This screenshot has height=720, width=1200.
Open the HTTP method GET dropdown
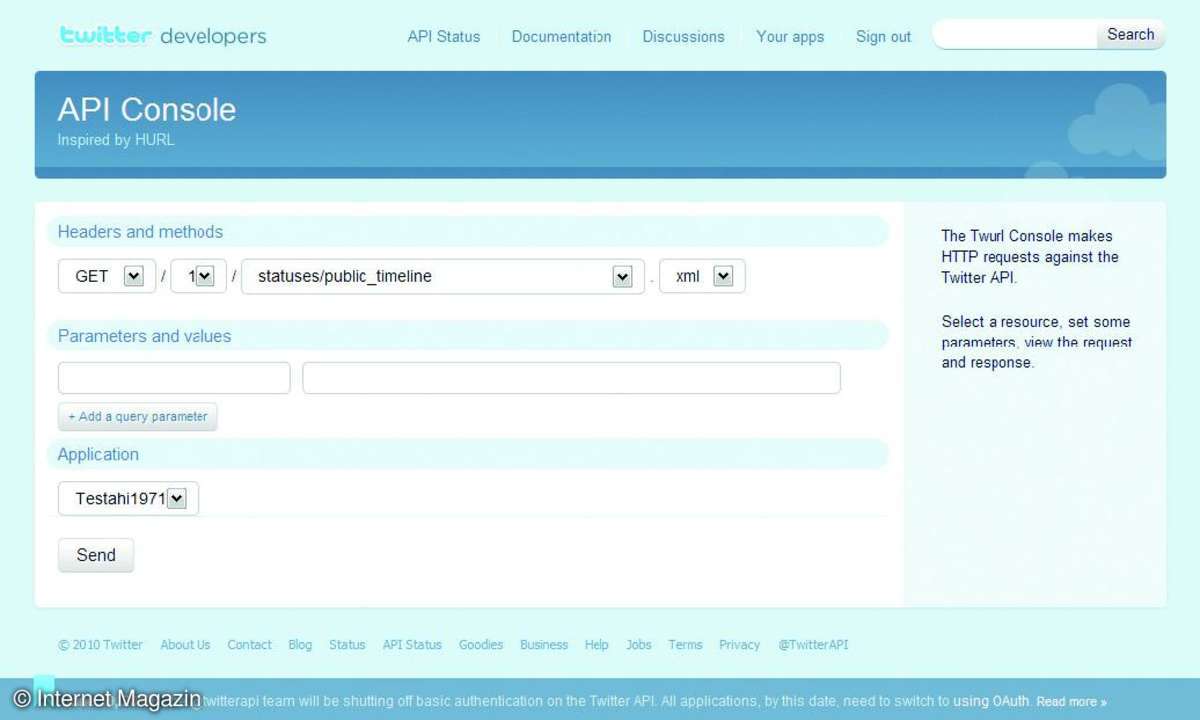coord(107,276)
